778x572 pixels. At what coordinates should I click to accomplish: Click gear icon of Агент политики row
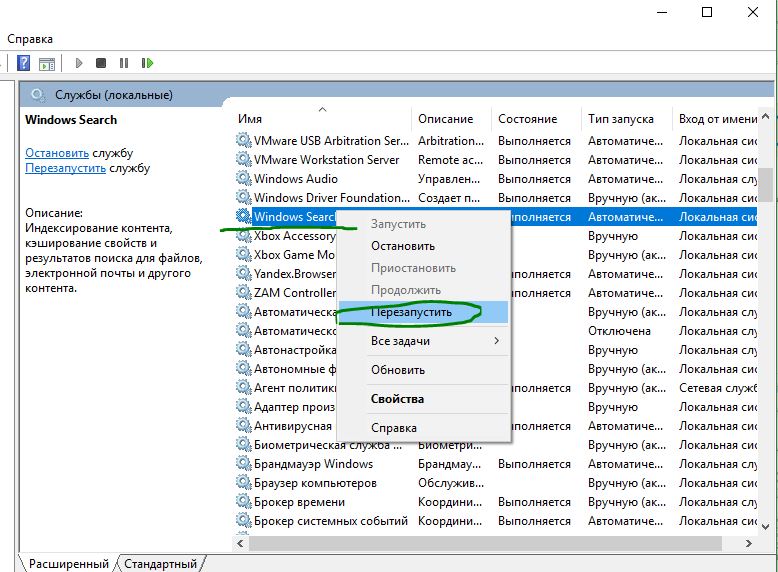[x=243, y=387]
